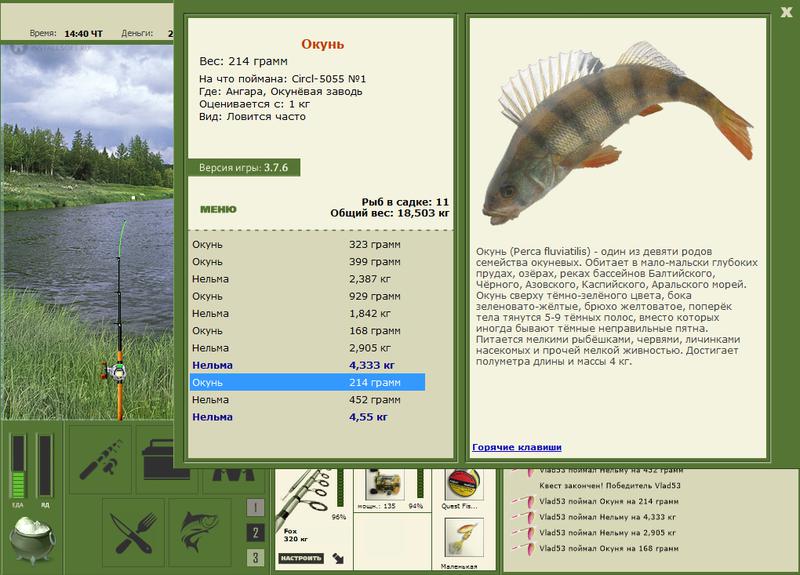
Task: Select Окунь 323 грамм row
Action: pyautogui.click(x=307, y=244)
